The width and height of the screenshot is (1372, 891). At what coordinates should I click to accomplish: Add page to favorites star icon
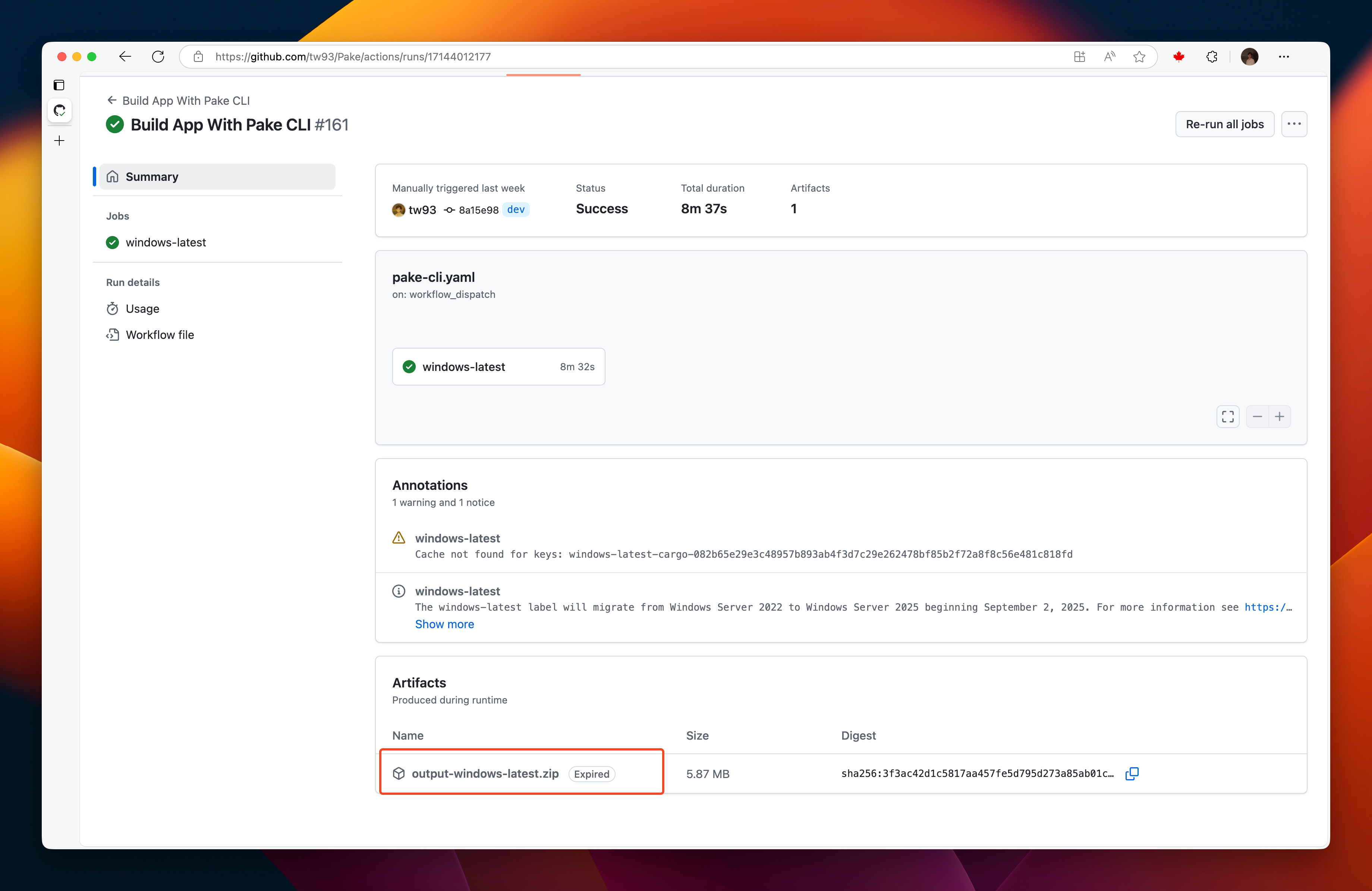[1139, 57]
